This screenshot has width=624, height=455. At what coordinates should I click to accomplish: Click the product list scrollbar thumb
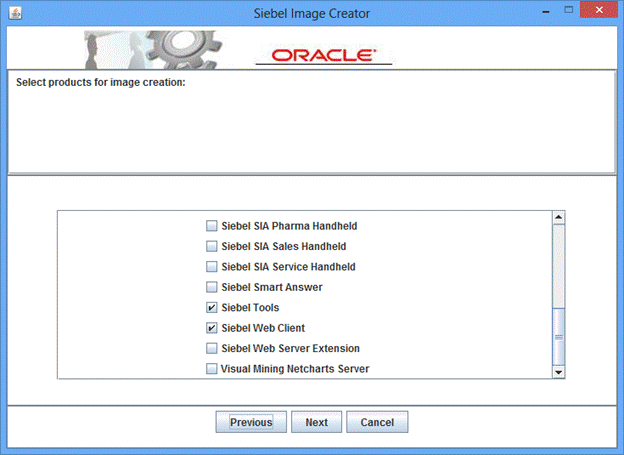tap(559, 337)
